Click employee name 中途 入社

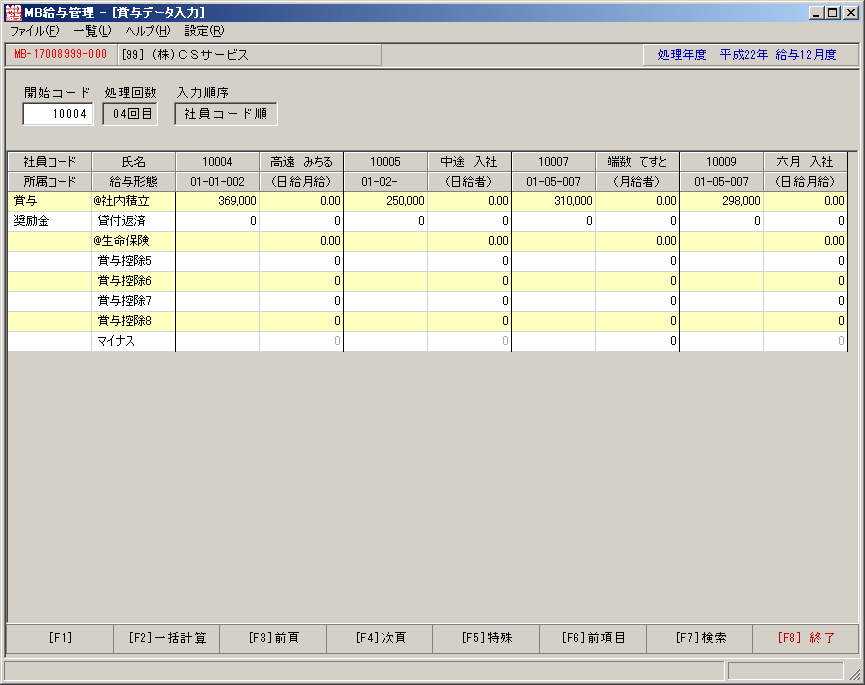click(x=469, y=162)
